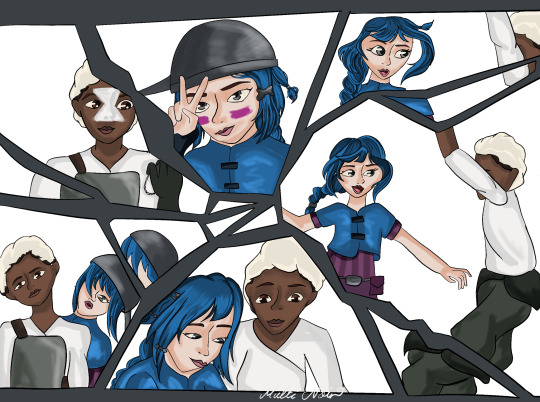Click the handwritten signature at the bottom
Screen dimensions: 540x402
tap(302, 395)
